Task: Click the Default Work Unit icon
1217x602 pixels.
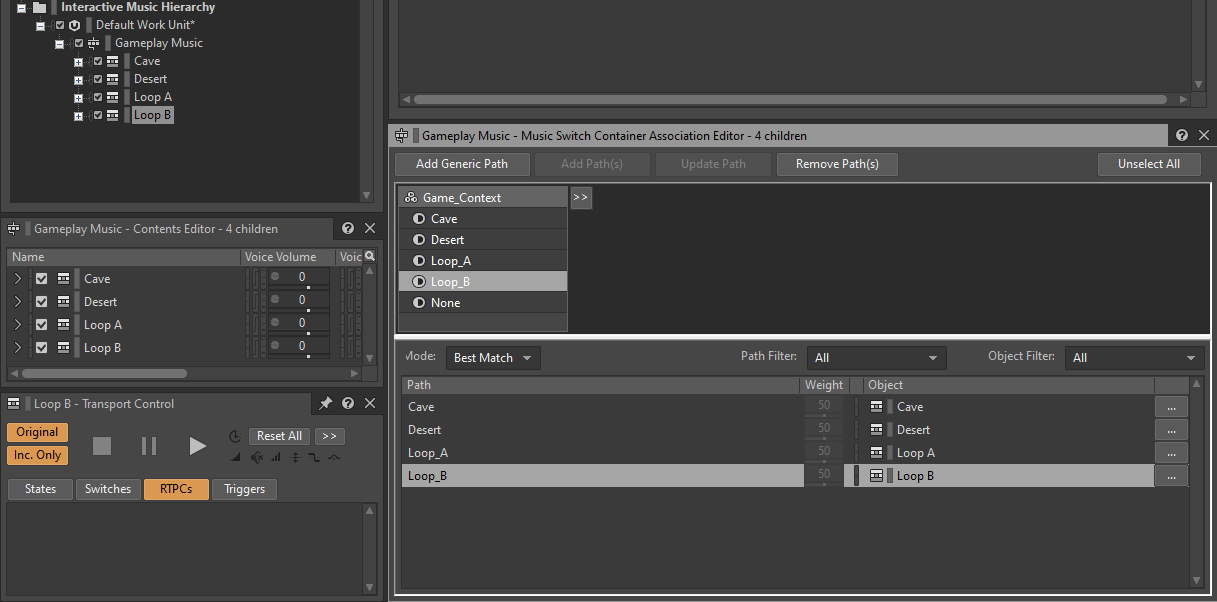Action: [74, 25]
